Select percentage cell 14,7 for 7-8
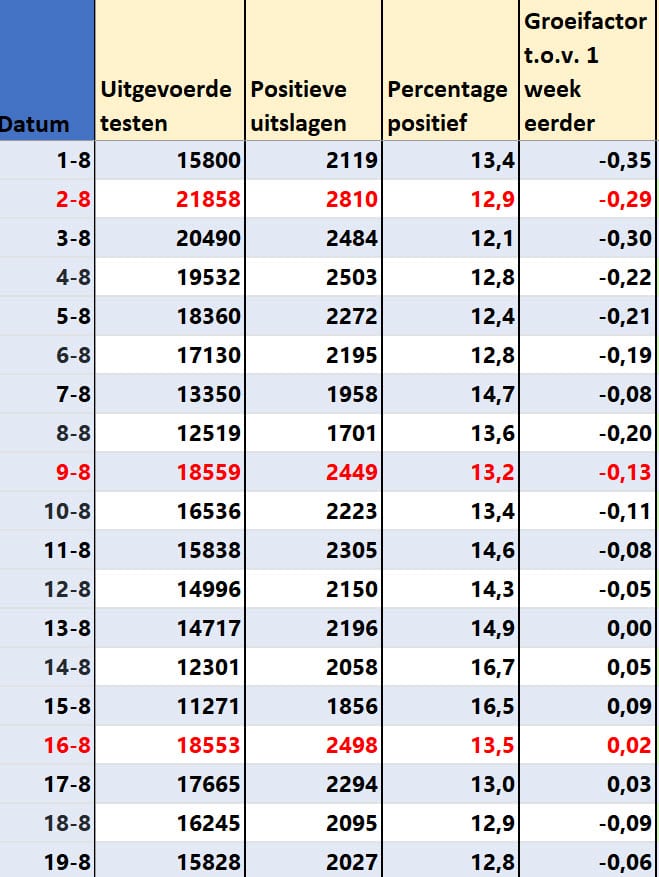This screenshot has width=659, height=877. click(x=450, y=394)
